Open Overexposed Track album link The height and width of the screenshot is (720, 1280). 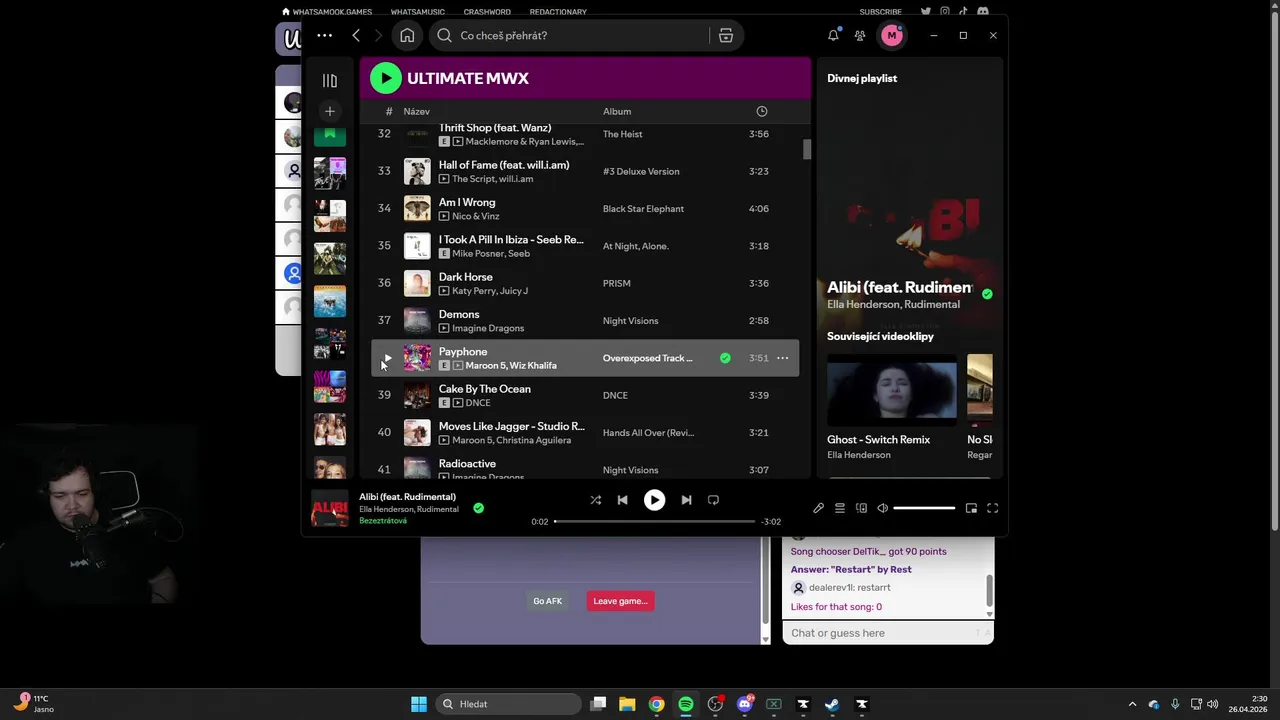(x=648, y=358)
